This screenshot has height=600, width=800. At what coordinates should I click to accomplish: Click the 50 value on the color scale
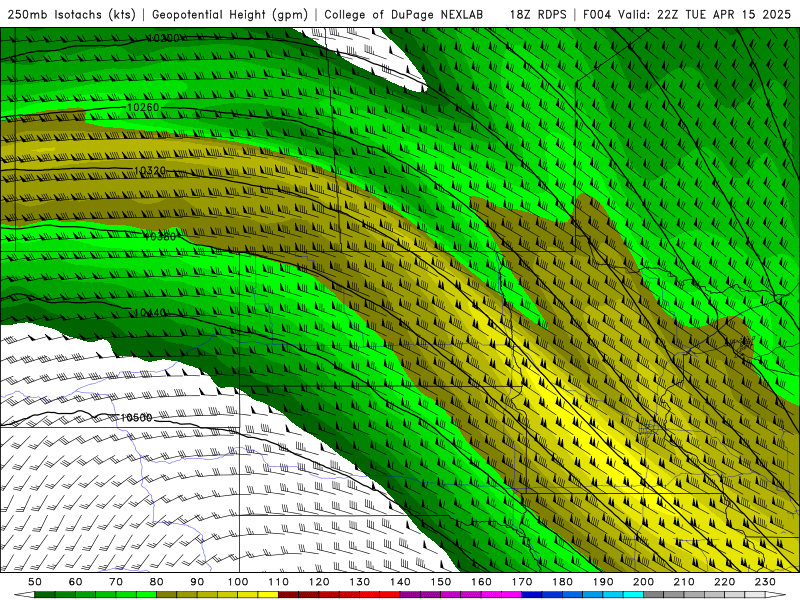35,582
